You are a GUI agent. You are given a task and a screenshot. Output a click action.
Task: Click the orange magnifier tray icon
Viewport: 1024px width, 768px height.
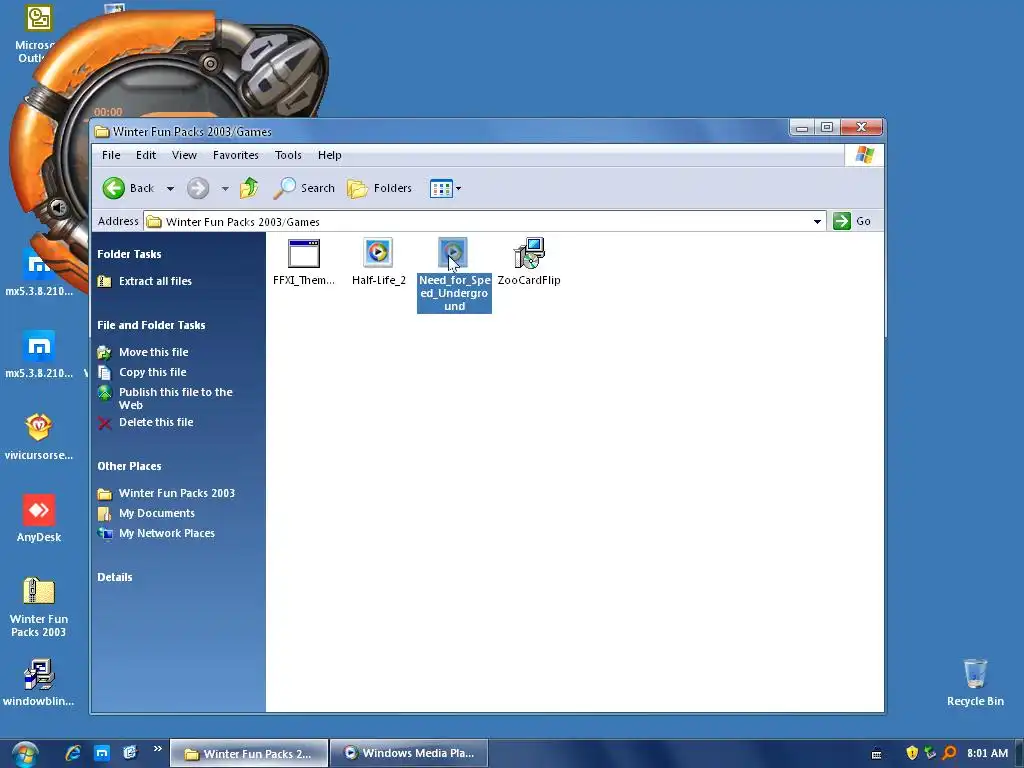949,753
